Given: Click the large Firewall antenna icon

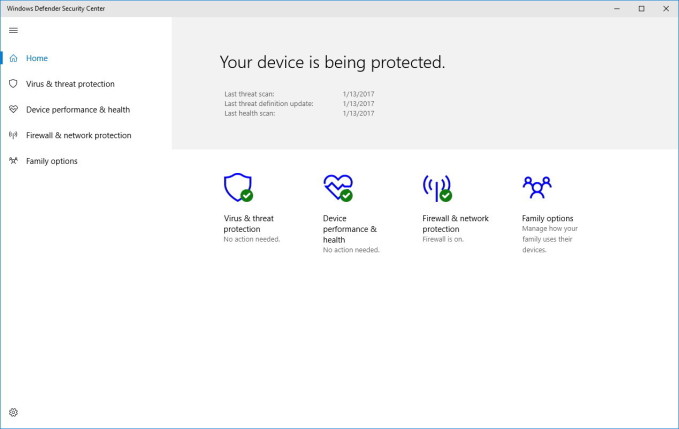Looking at the screenshot, I should (437, 188).
